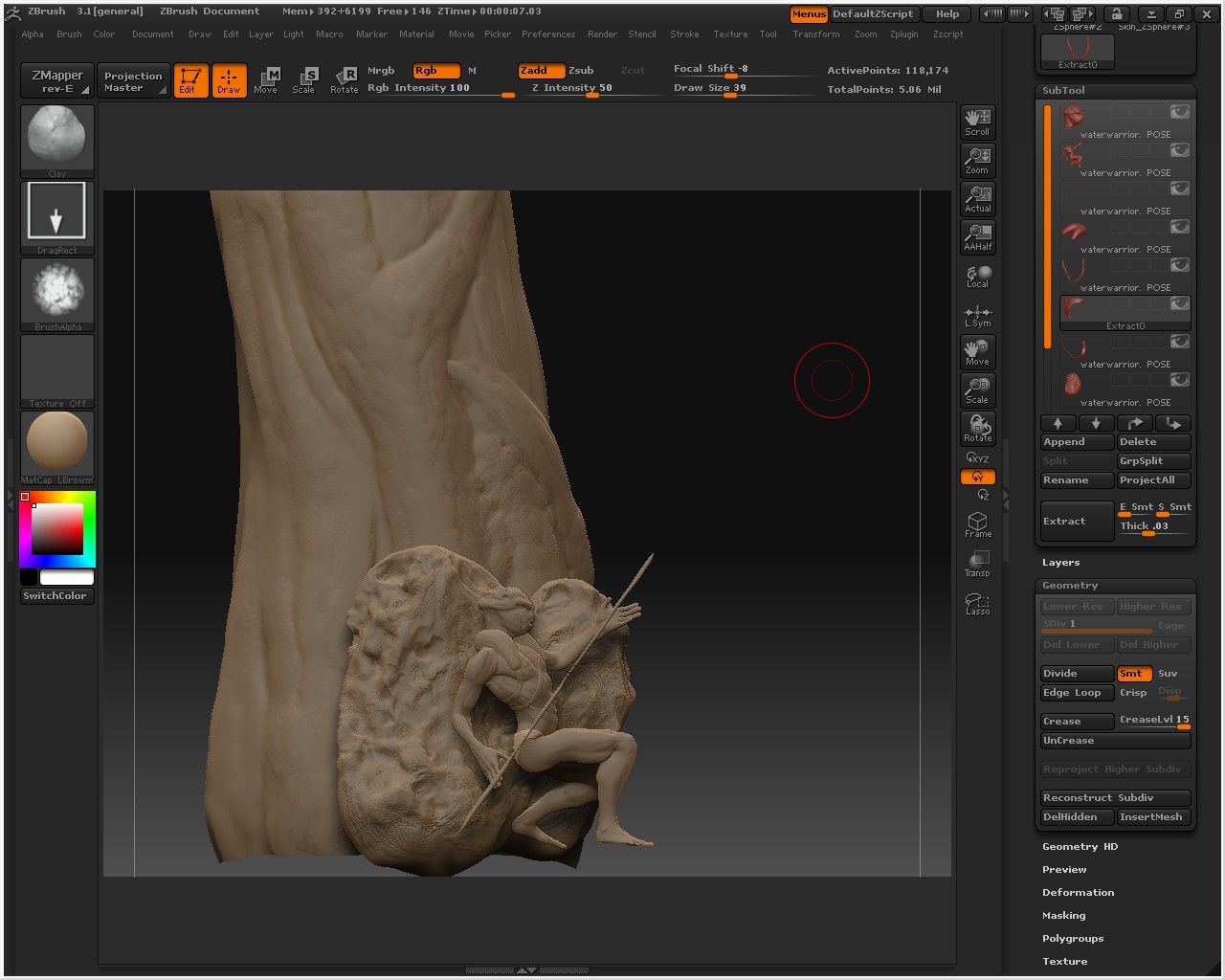
Task: Enable Zsub sculpt mode
Action: 581,71
